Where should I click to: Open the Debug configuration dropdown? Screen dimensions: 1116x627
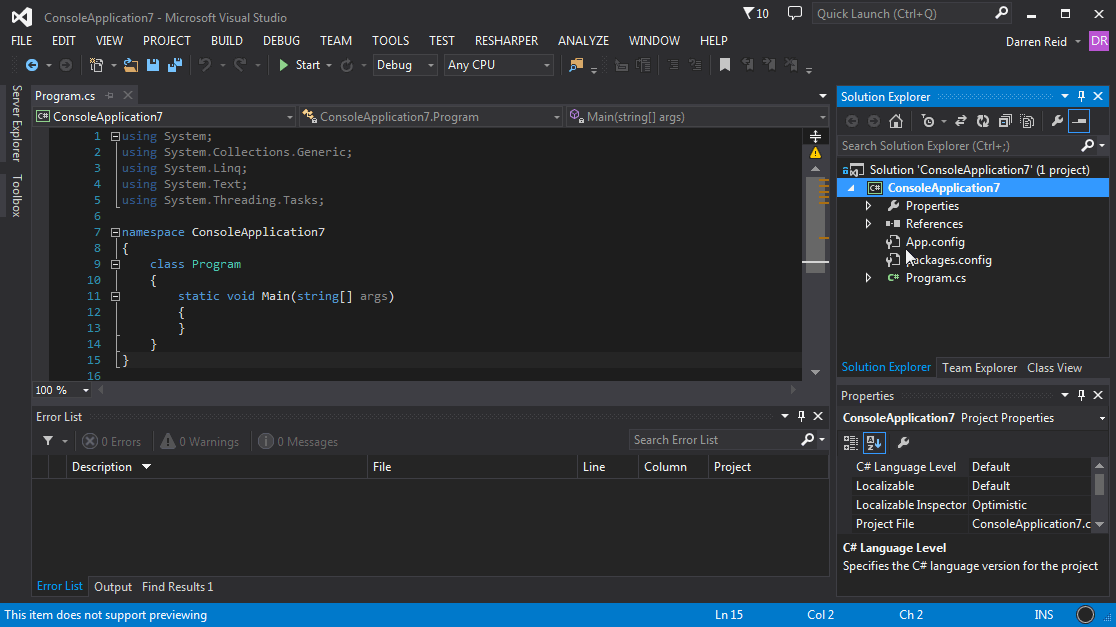pos(405,64)
